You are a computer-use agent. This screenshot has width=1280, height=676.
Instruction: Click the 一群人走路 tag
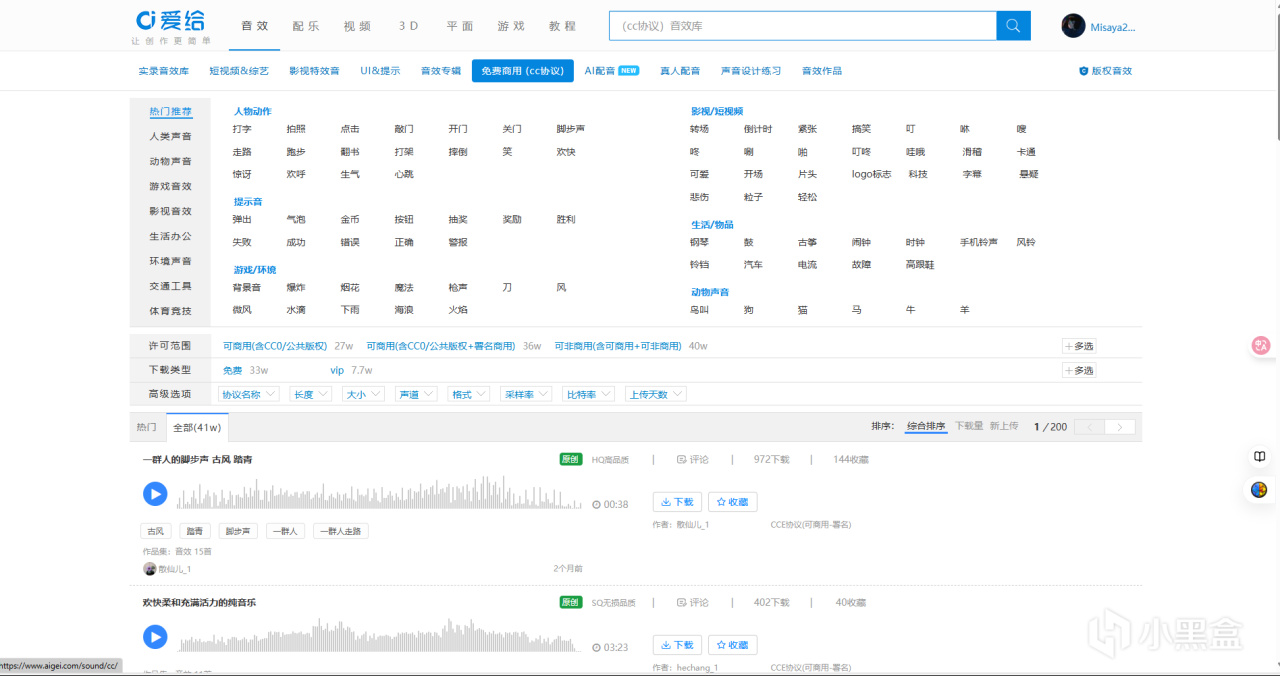(341, 531)
